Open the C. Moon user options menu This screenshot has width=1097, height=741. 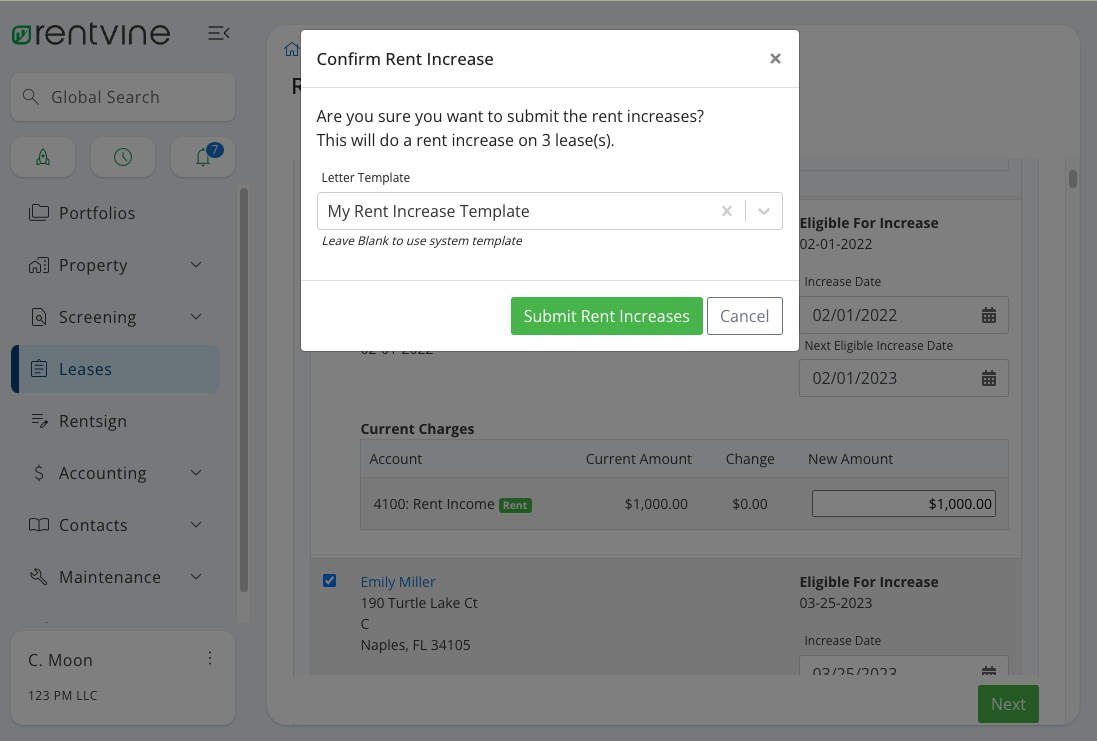click(x=210, y=658)
